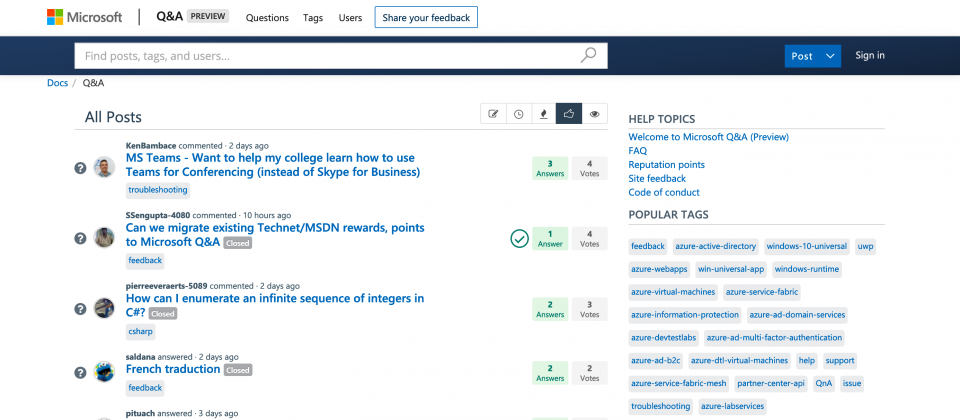This screenshot has width=960, height=420.
Task: Select azure-service-fabric popular tag
Action: [x=762, y=293]
